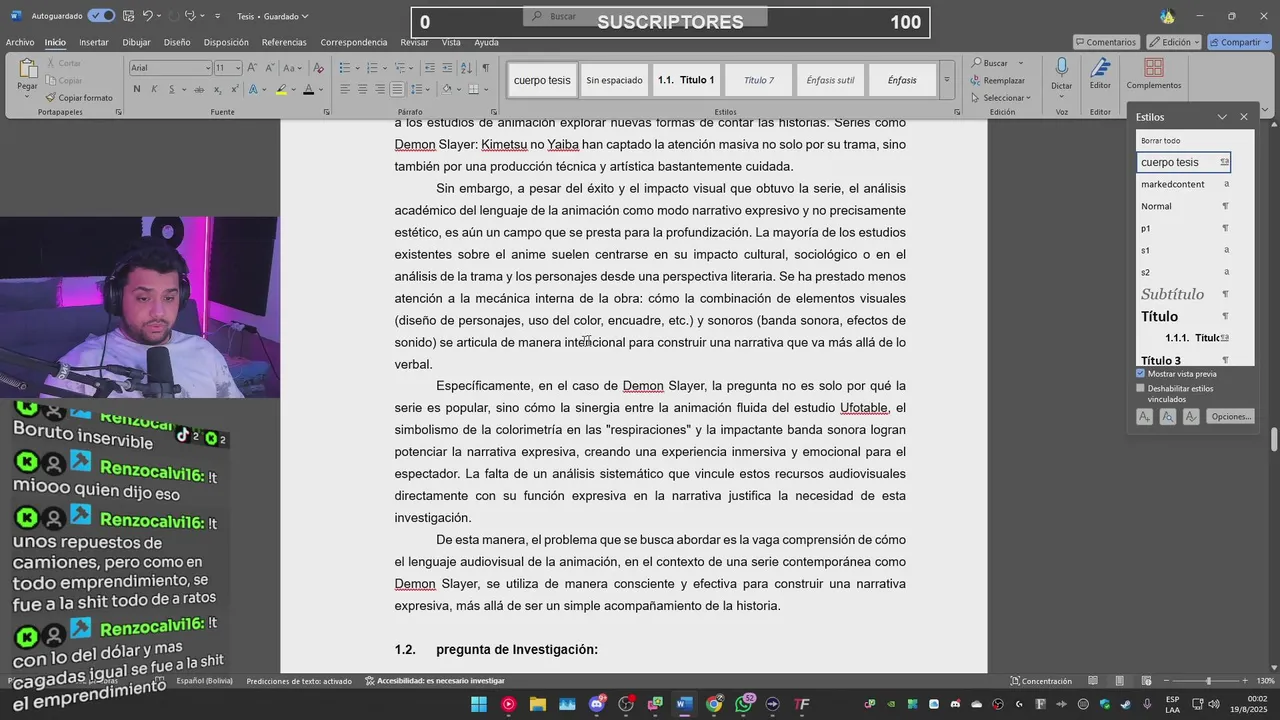
Task: Open the Dictar microphone tool
Action: 1061,74
